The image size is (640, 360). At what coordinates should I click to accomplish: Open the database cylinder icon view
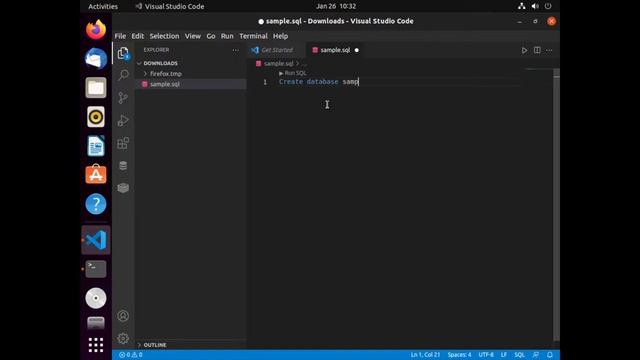tap(123, 165)
